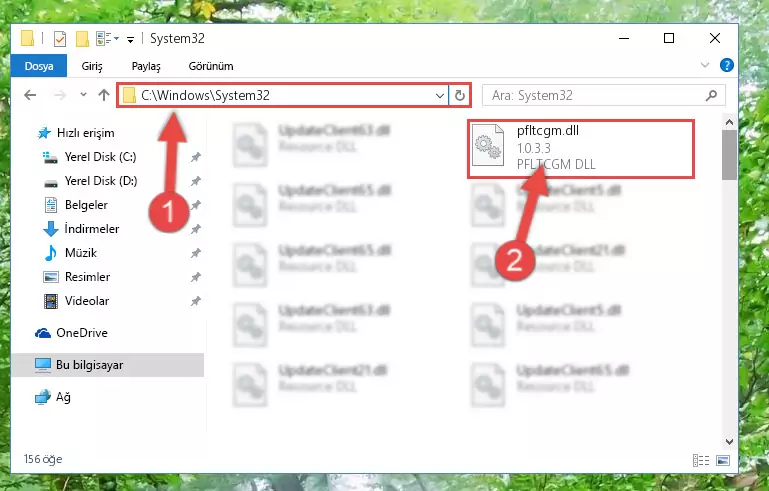Go forward with the right arrow

tap(59, 95)
